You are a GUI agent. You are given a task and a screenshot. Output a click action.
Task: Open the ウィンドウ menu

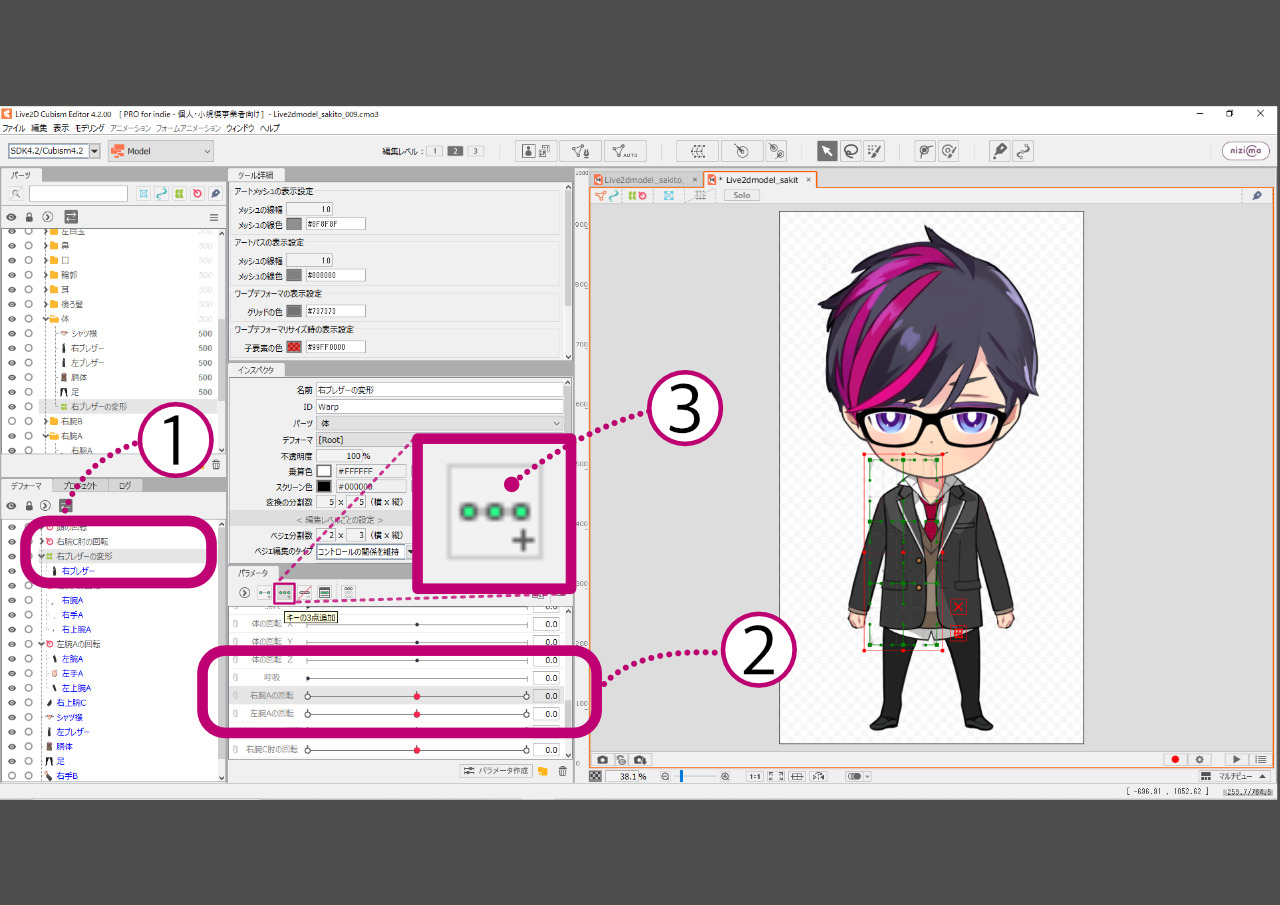240,128
